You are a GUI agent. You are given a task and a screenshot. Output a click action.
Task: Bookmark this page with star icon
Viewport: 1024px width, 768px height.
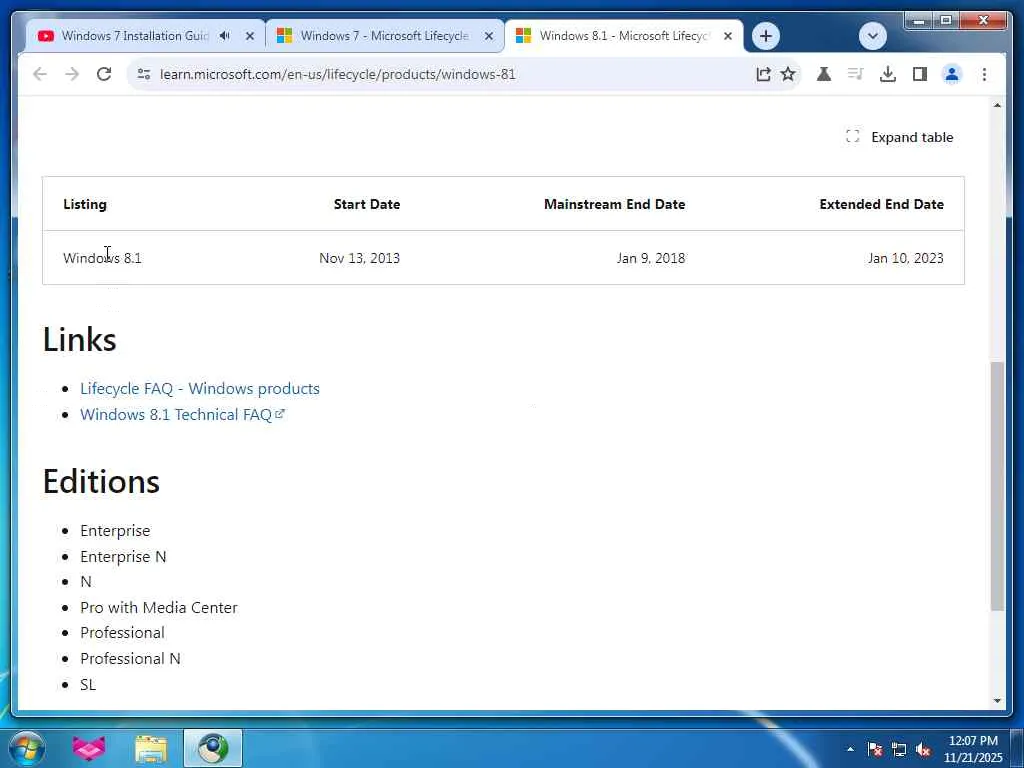[x=788, y=74]
